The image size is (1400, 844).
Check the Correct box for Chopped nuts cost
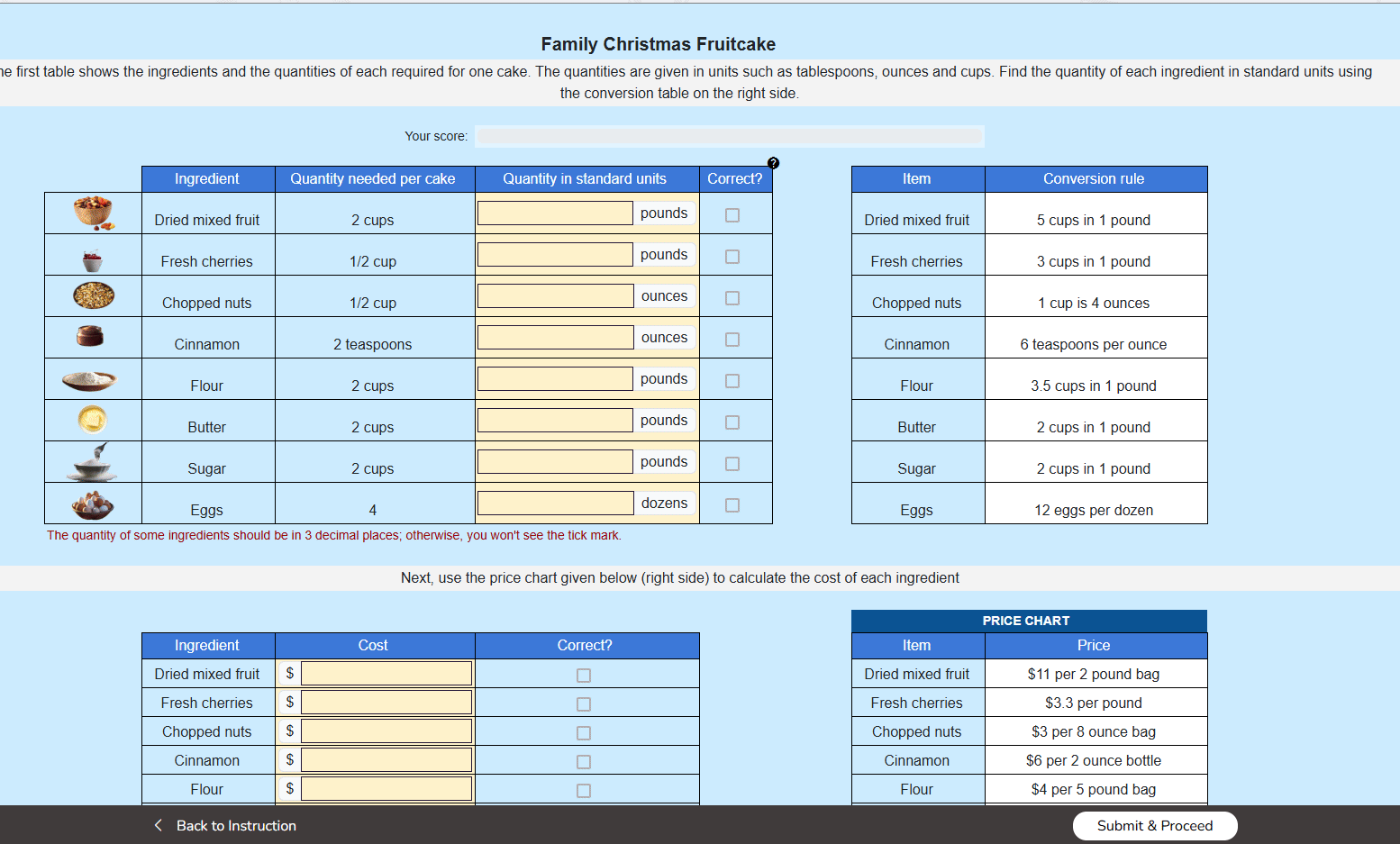coord(584,731)
